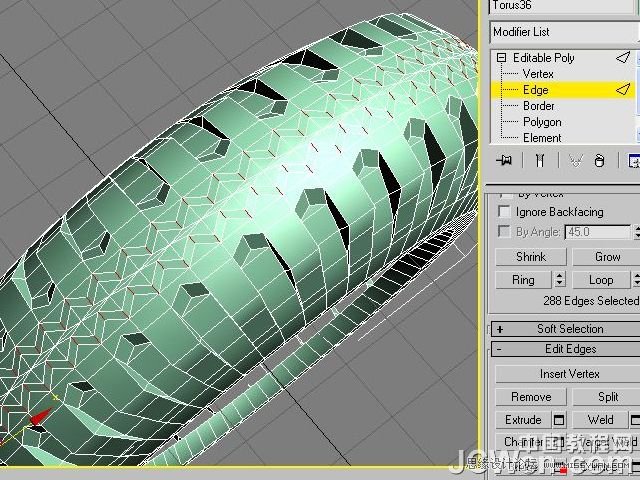Select Polygon sub-object level
This screenshot has height=480, width=640.
(542, 122)
